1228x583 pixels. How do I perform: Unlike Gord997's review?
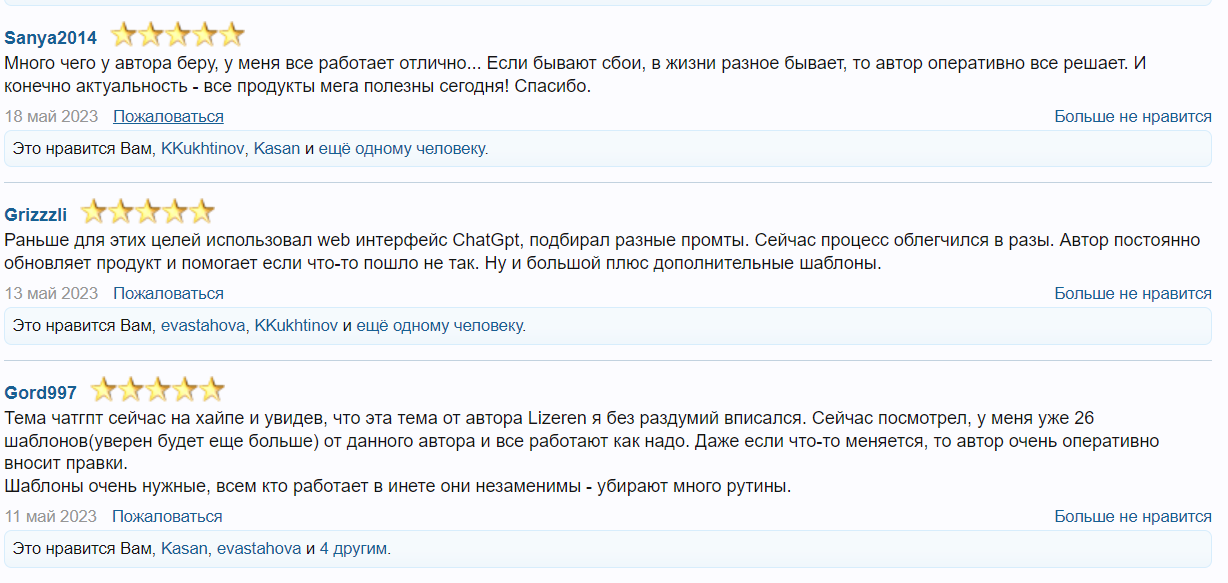[1132, 516]
